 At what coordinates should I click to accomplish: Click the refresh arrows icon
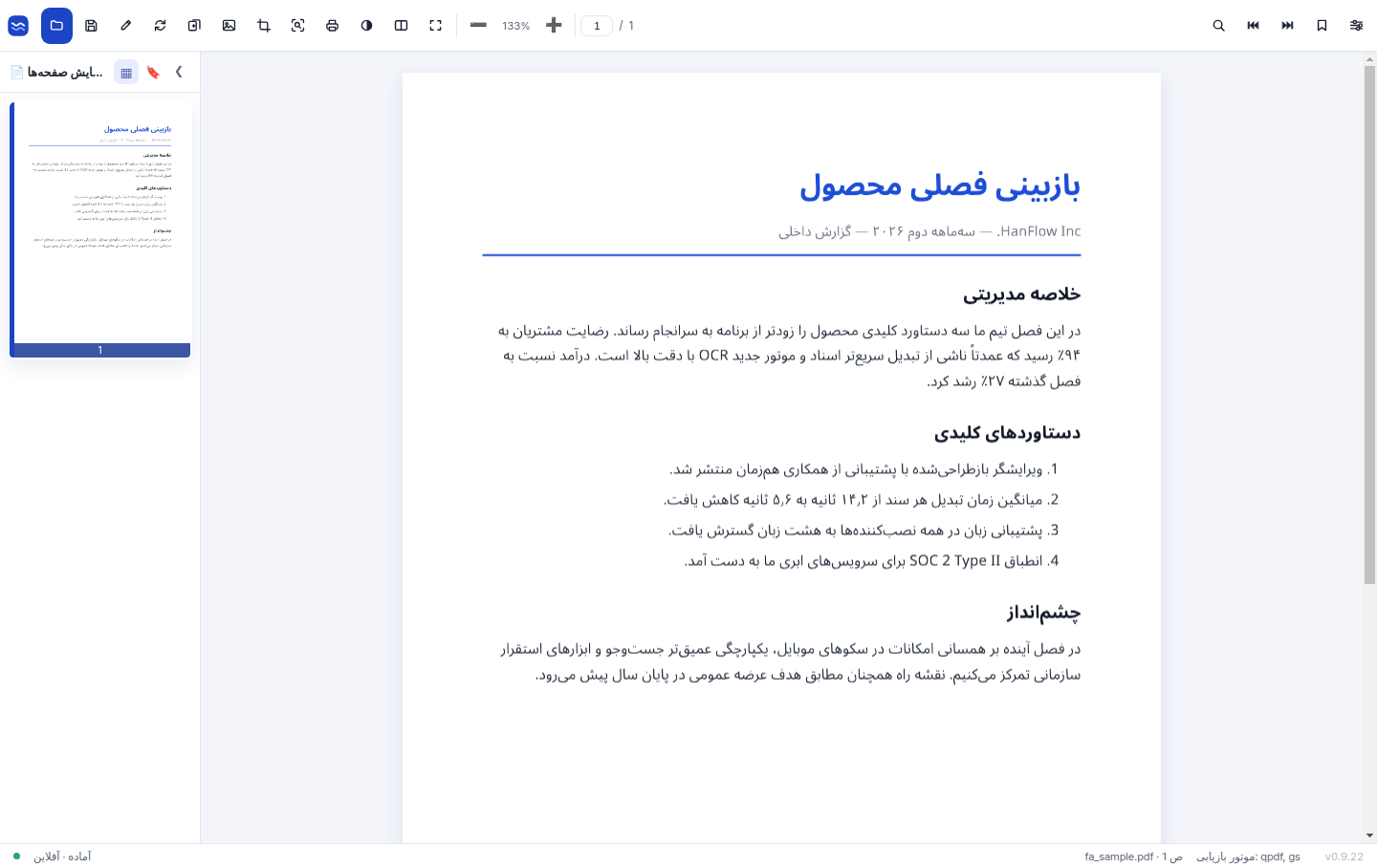tap(160, 26)
